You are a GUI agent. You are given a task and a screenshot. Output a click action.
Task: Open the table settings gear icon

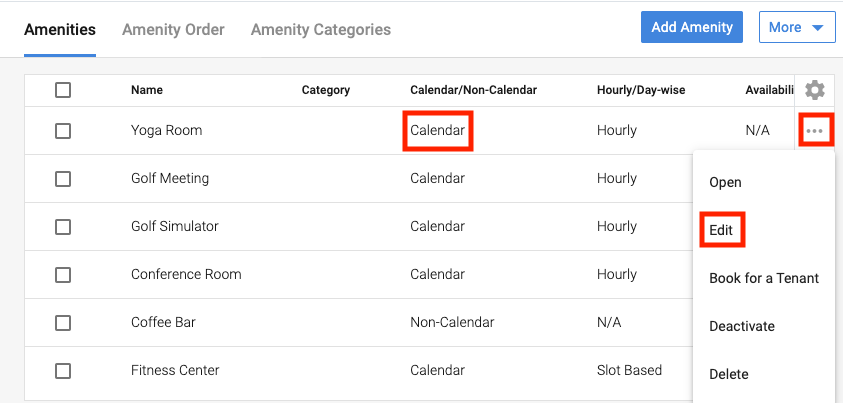[815, 90]
